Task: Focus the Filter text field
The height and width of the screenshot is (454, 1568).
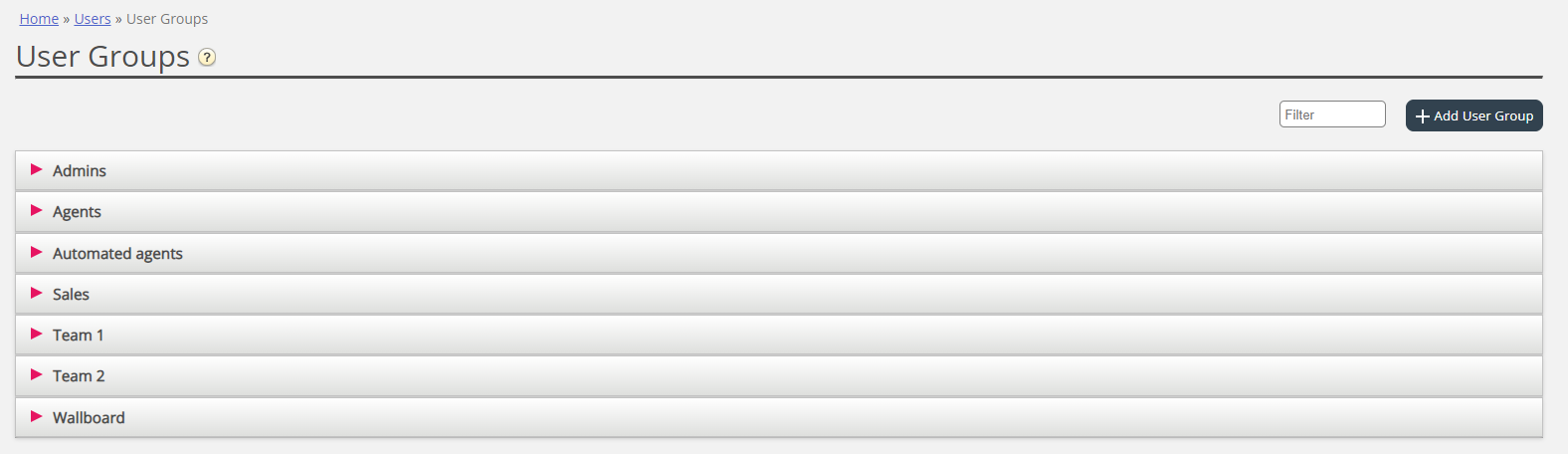Action: (1331, 114)
